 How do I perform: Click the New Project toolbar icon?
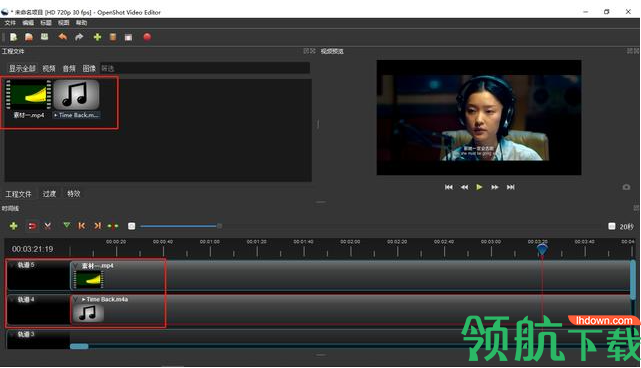pyautogui.click(x=13, y=37)
